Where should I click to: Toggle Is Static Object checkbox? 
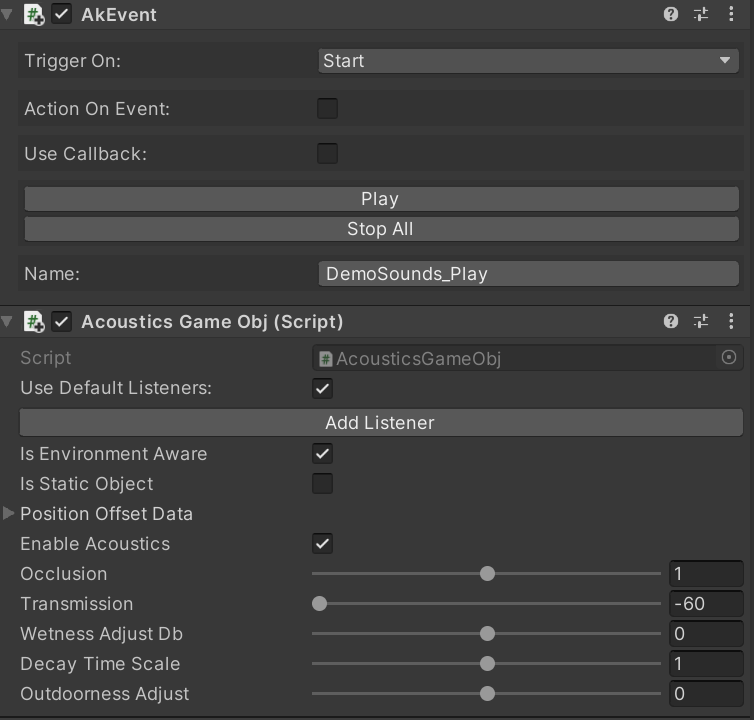[x=322, y=483]
